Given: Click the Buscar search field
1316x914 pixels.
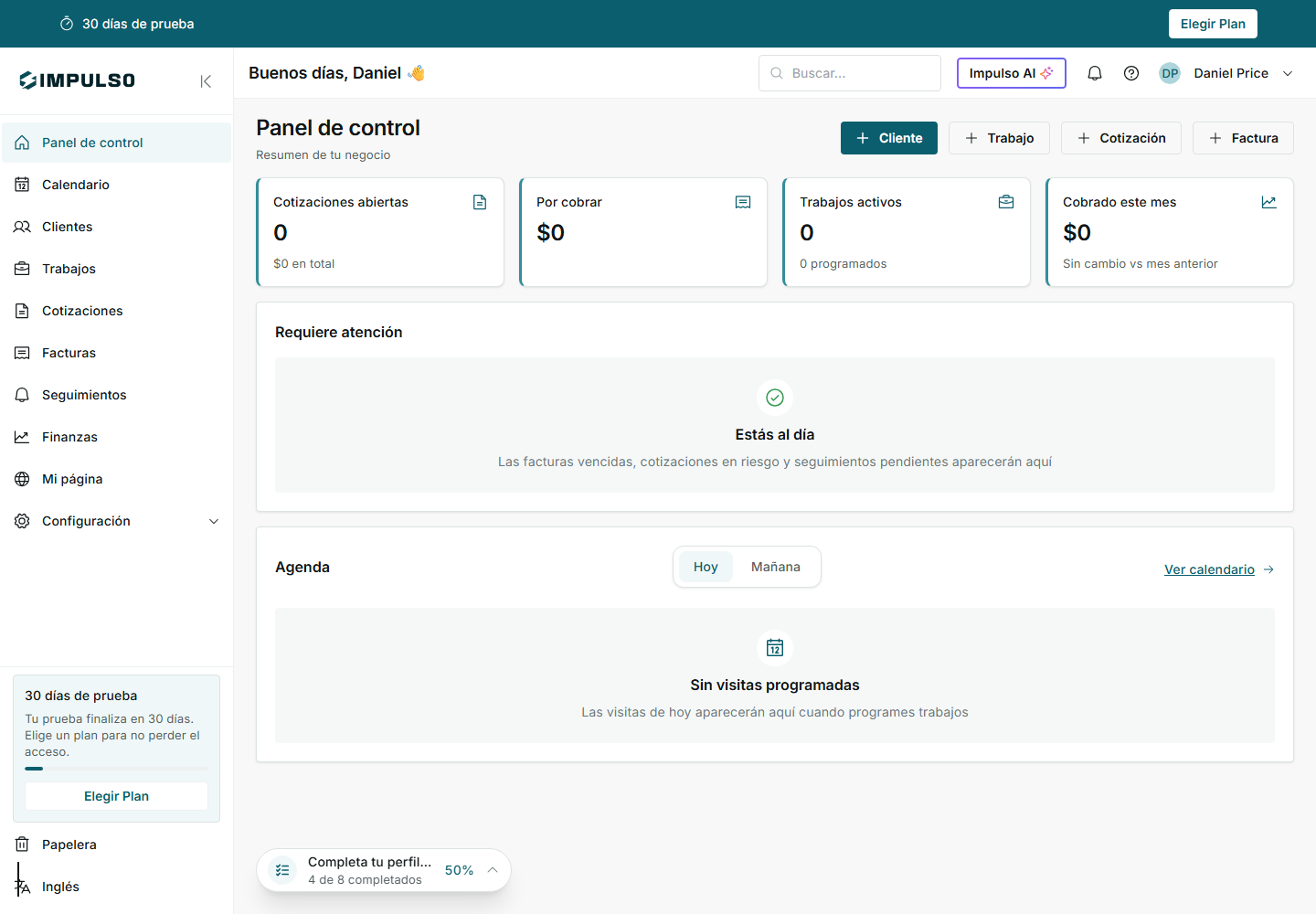Looking at the screenshot, I should pyautogui.click(x=850, y=73).
